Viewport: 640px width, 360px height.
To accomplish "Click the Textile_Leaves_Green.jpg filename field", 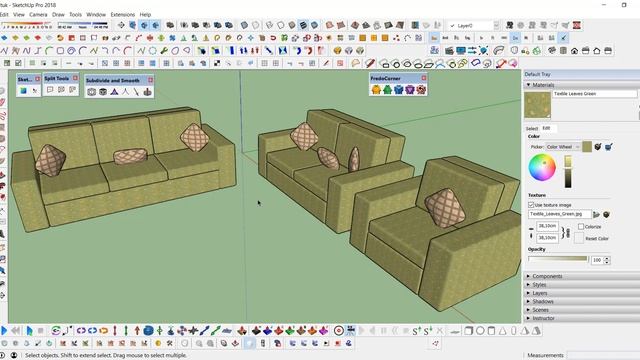I will tap(560, 214).
